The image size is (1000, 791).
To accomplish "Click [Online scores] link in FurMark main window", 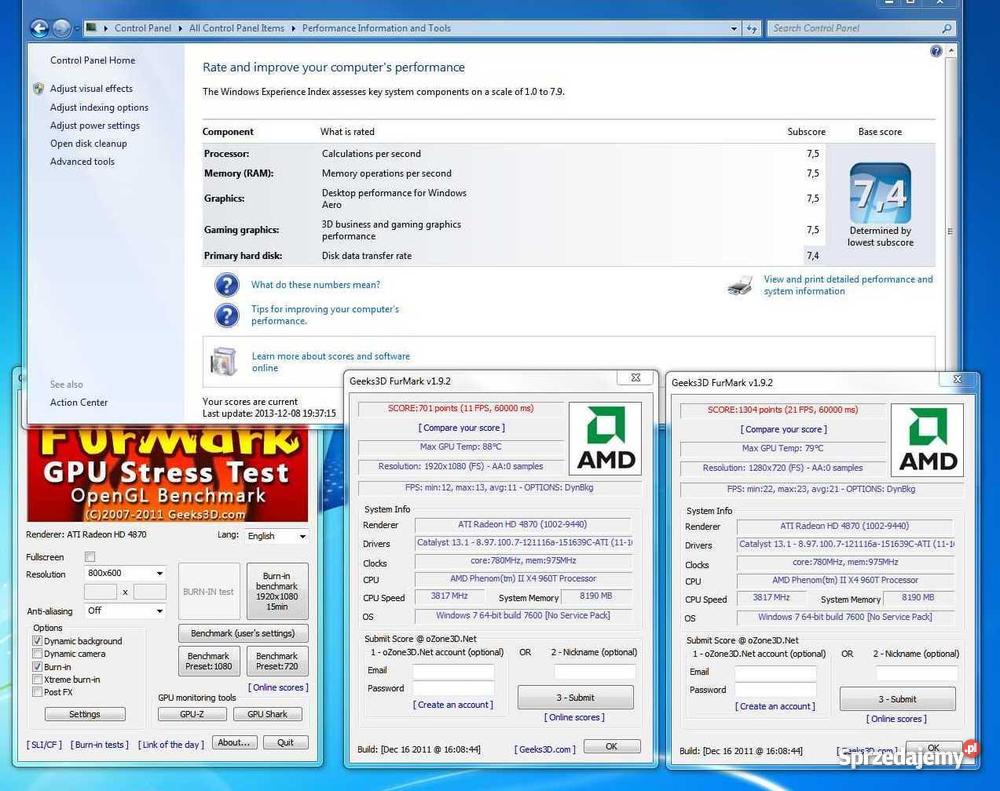I will tap(278, 688).
